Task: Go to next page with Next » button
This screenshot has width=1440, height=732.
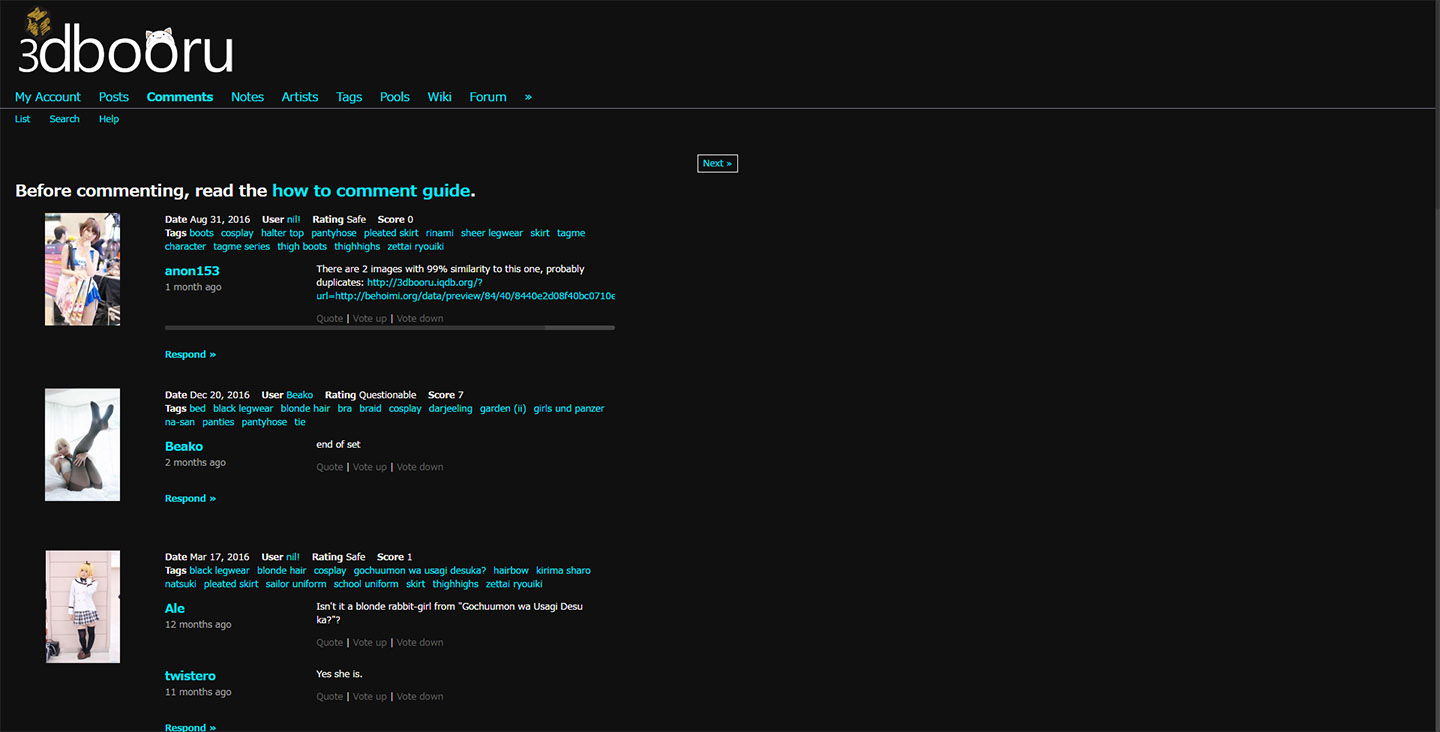Action: pyautogui.click(x=717, y=163)
